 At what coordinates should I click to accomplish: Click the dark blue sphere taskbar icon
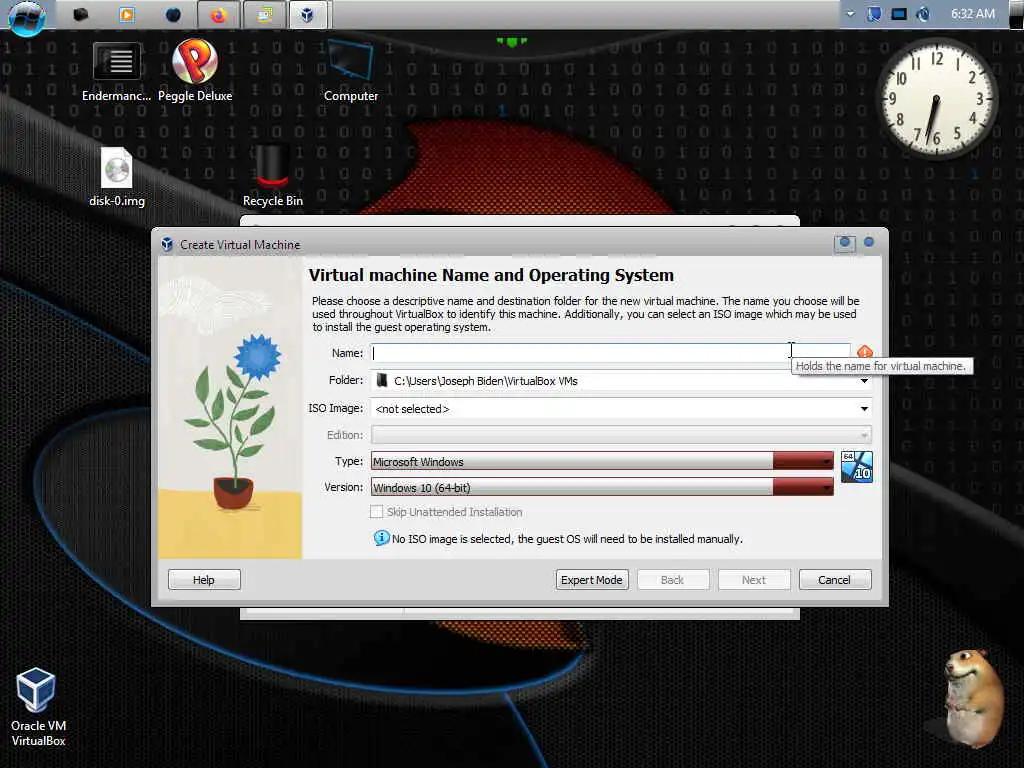pyautogui.click(x=173, y=14)
